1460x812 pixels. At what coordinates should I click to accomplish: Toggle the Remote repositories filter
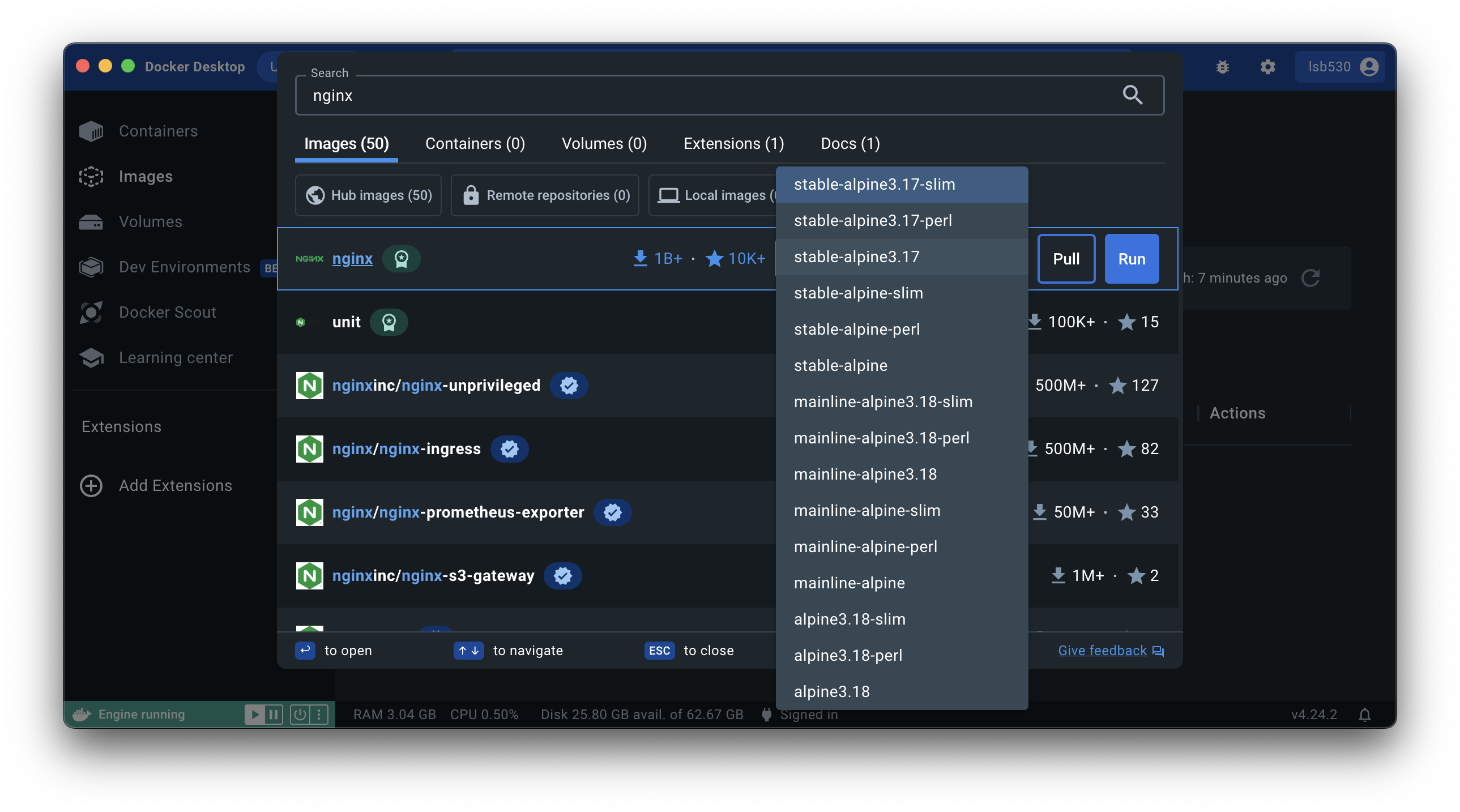545,195
